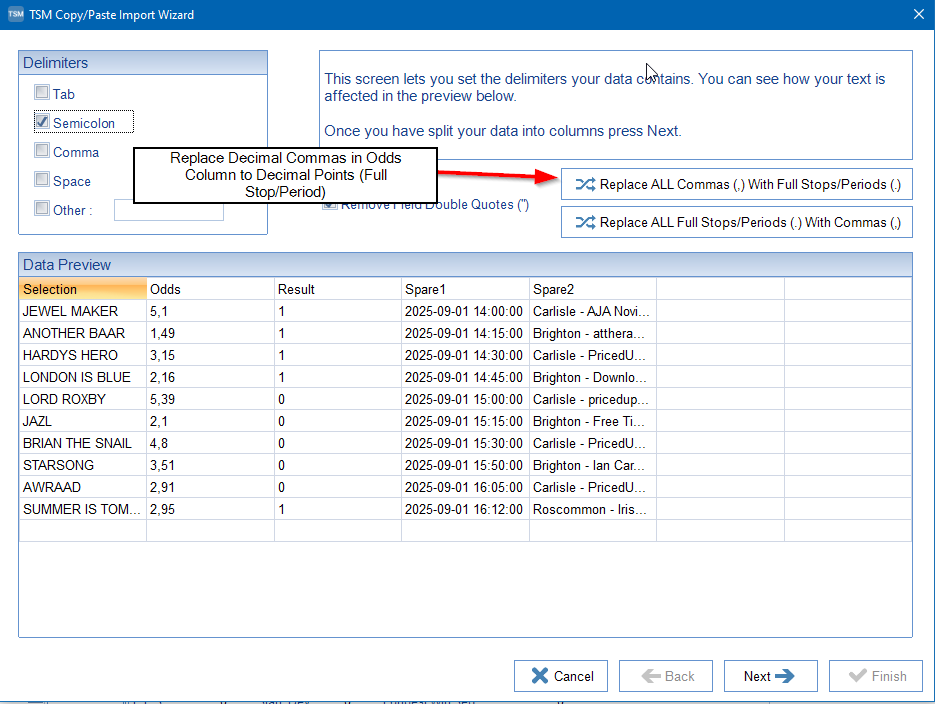This screenshot has height=704, width=935.
Task: Click the right arrow icon on Next
Action: tap(785, 676)
